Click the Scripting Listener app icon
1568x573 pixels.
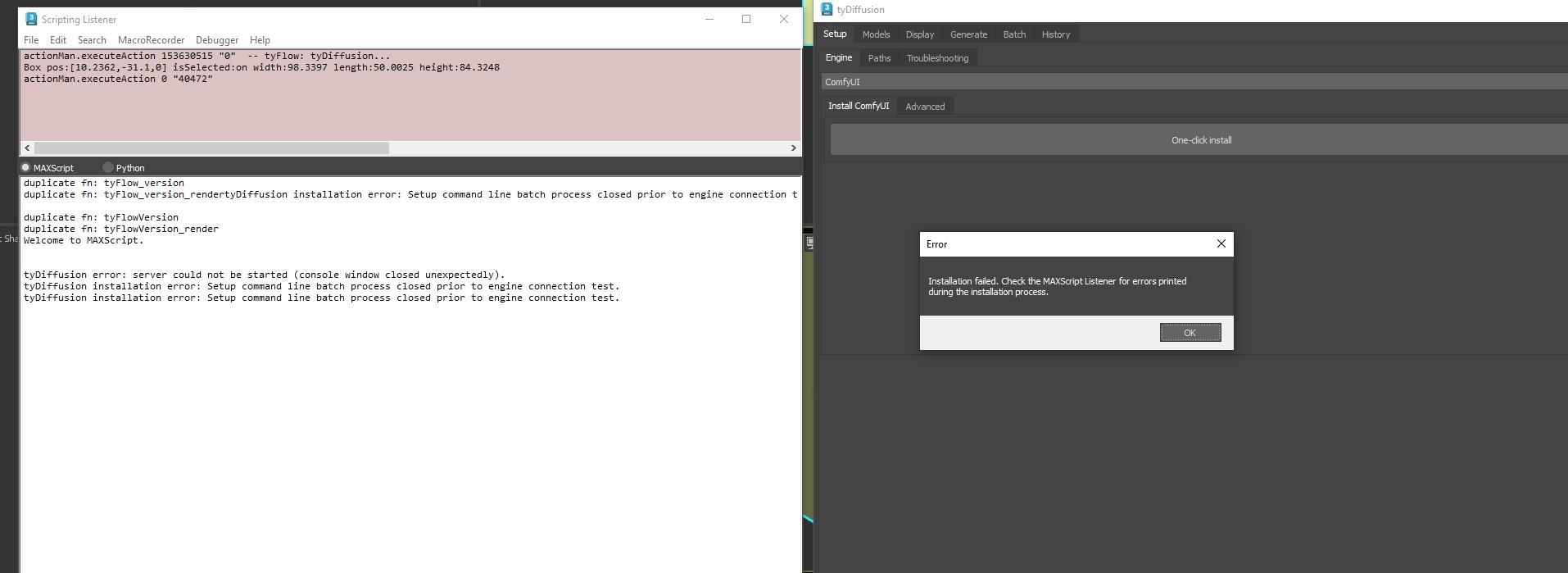click(x=31, y=19)
